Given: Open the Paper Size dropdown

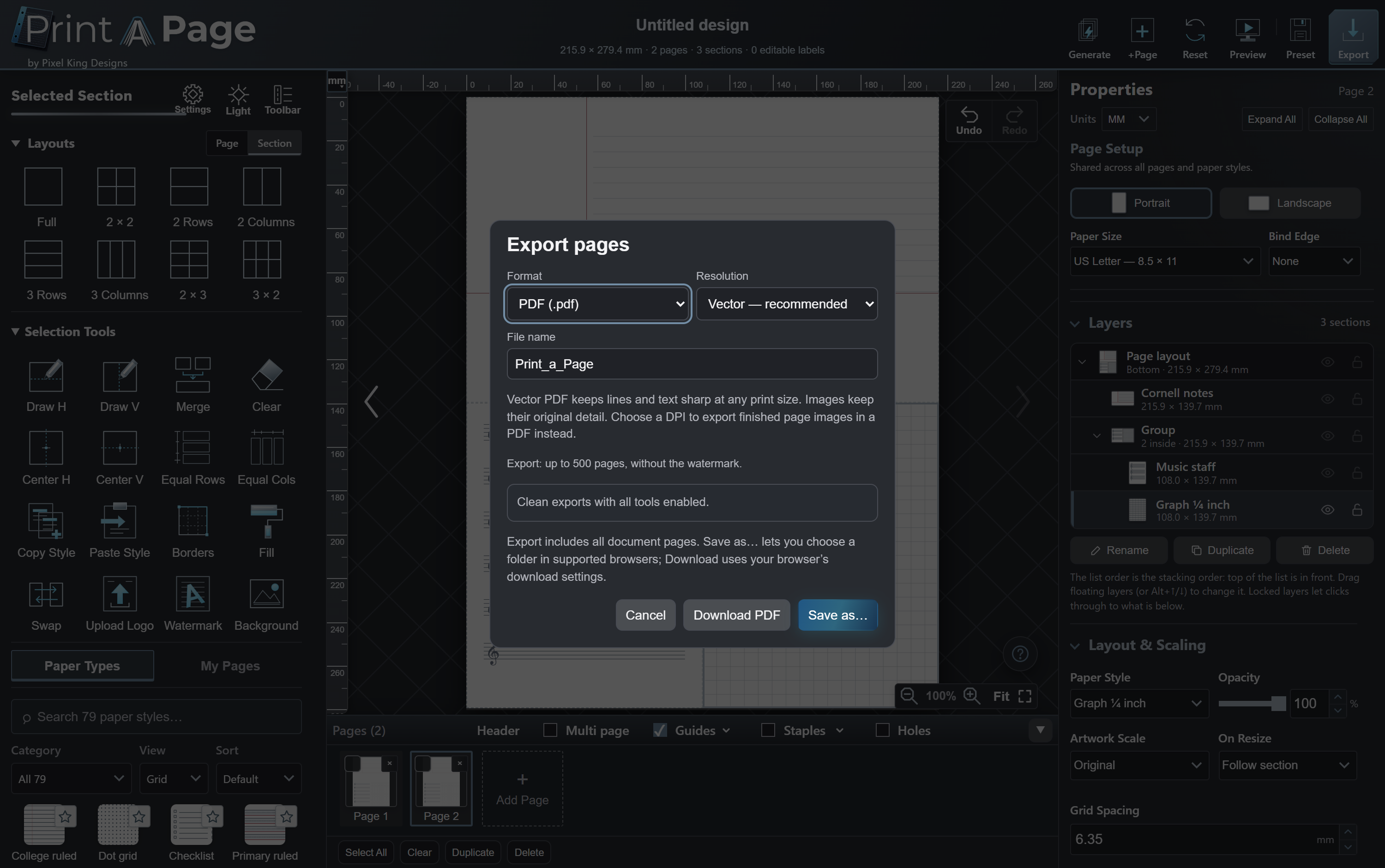Looking at the screenshot, I should click(x=1165, y=261).
